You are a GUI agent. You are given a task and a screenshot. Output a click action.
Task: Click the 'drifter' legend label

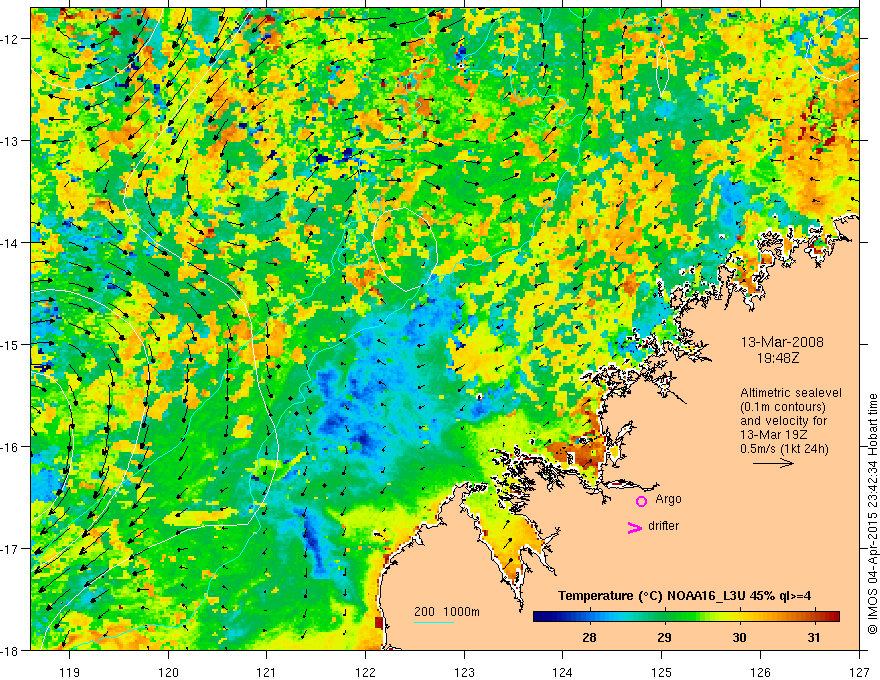coord(663,526)
